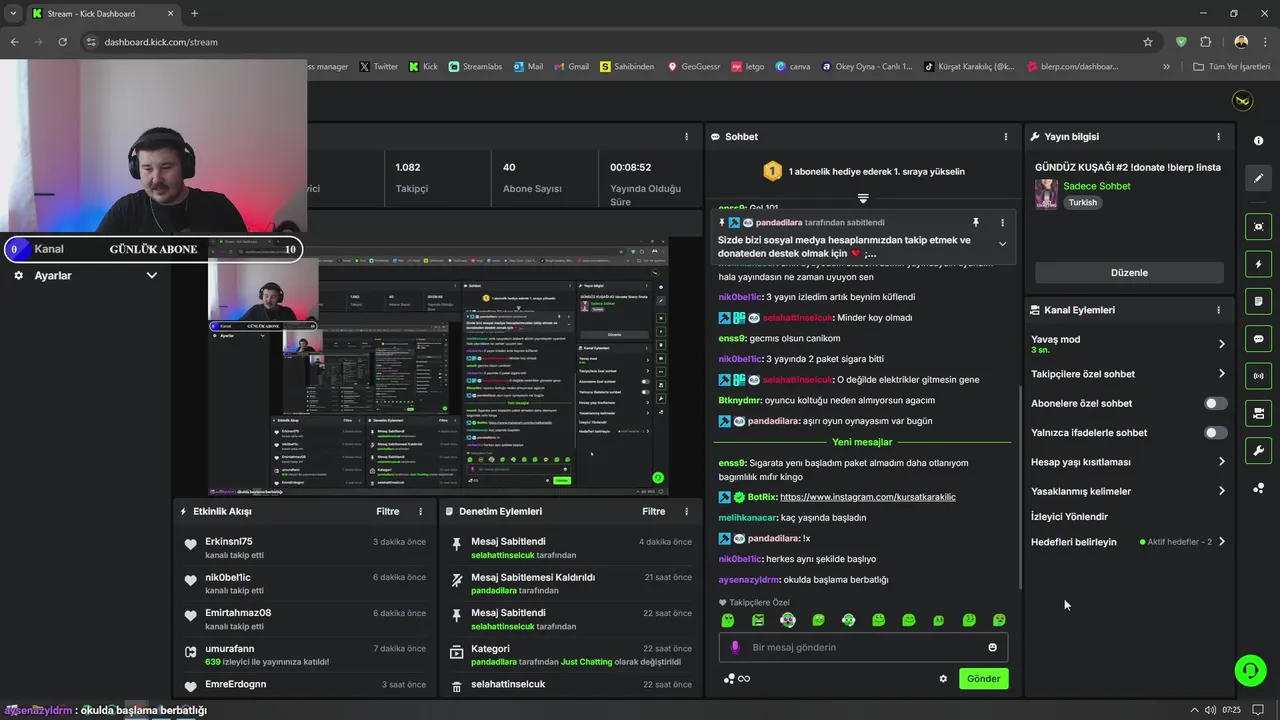Viewport: 1280px width, 720px height.
Task: Open Chrome extensions puzzle icon
Action: click(1205, 42)
